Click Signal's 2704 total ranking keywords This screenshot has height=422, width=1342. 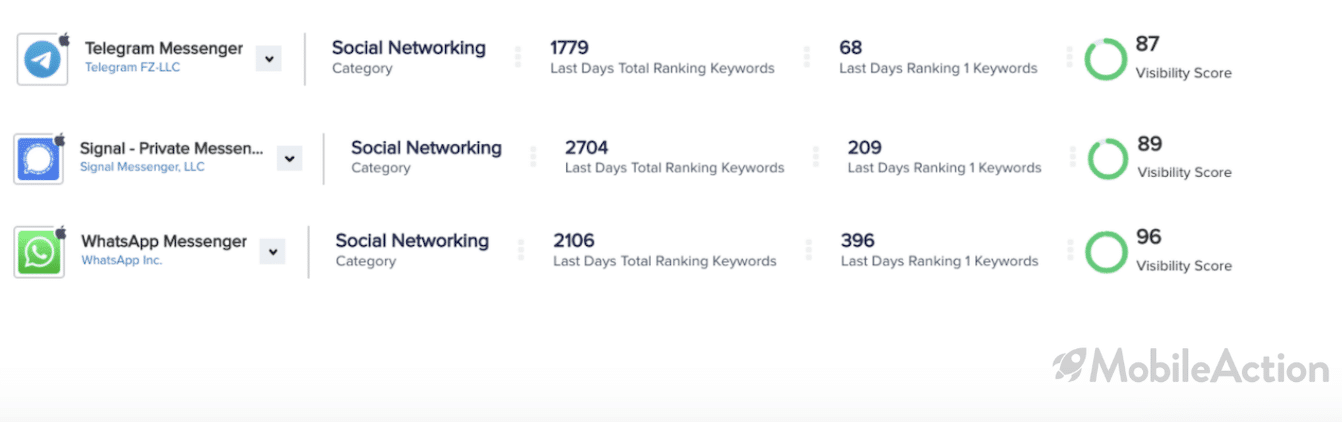coord(586,148)
